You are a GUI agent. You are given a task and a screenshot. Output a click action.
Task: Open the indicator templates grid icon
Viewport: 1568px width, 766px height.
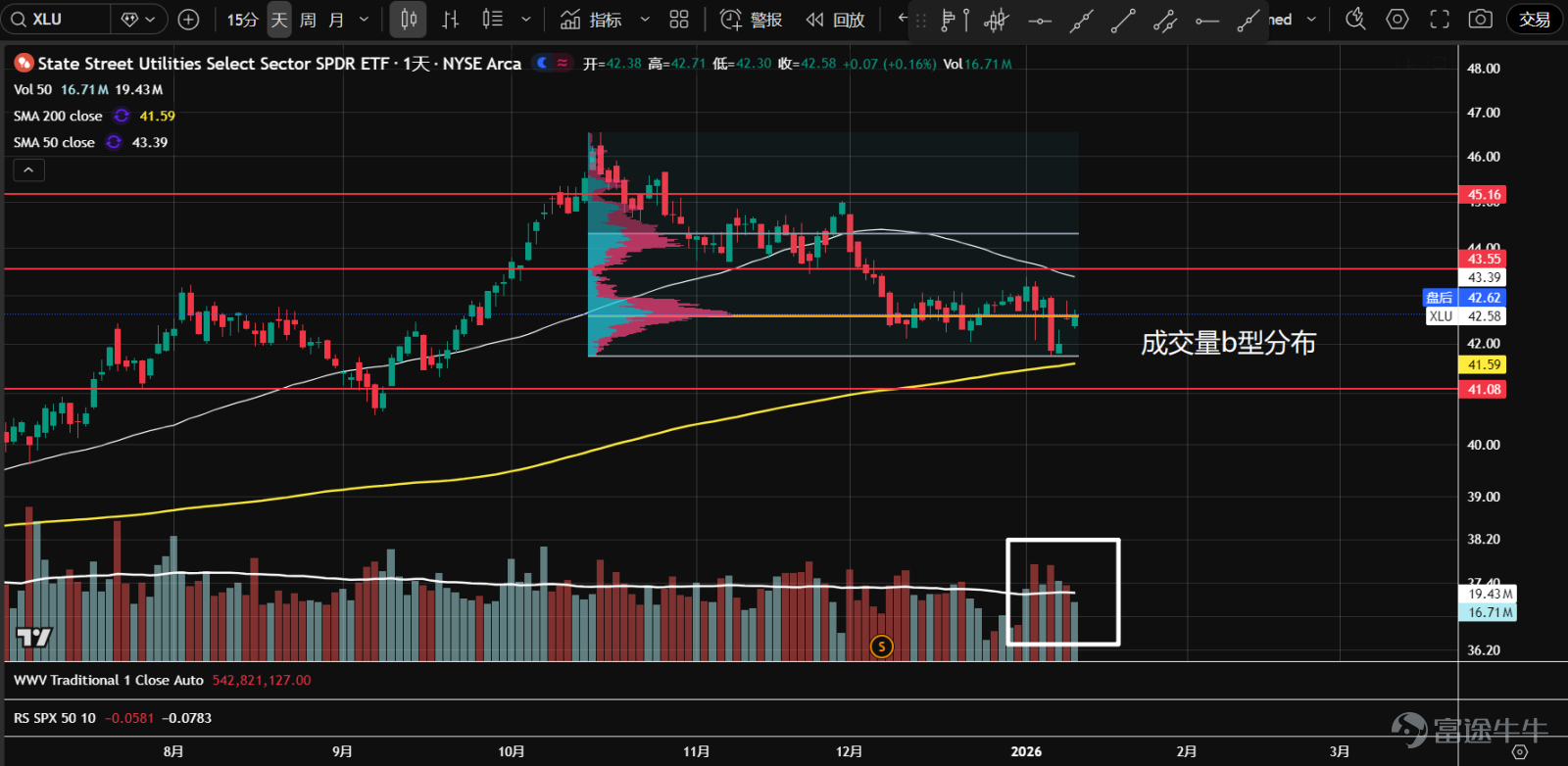(679, 20)
